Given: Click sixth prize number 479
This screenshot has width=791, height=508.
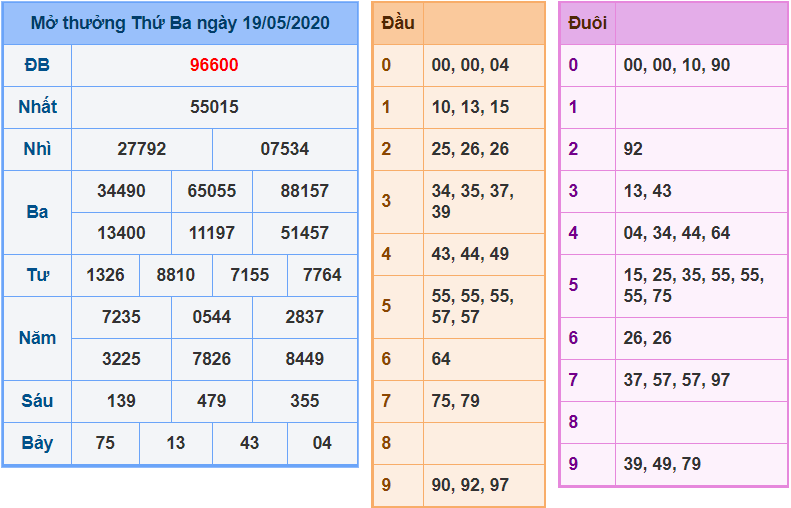Looking at the screenshot, I should click(x=212, y=401).
